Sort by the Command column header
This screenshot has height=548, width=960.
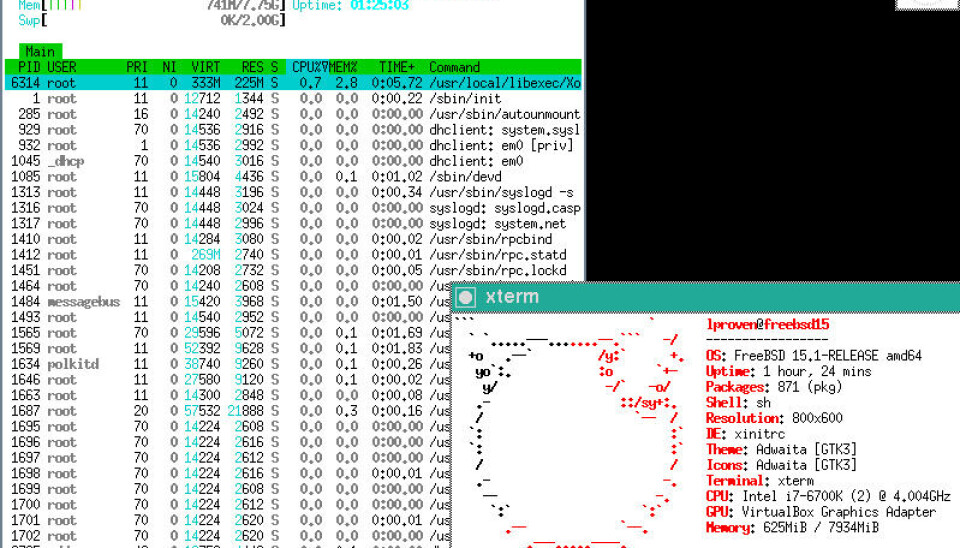(454, 67)
